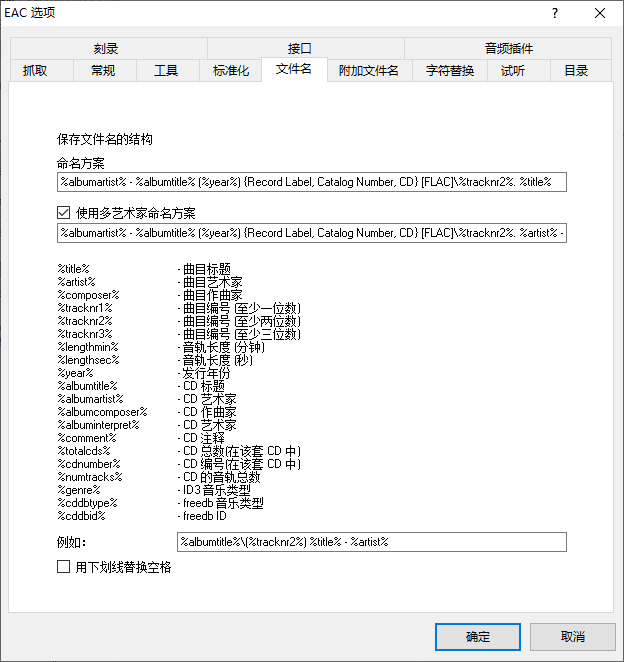Enable 用下划线替换空格 checkbox
624x662 pixels.
pyautogui.click(x=65, y=567)
